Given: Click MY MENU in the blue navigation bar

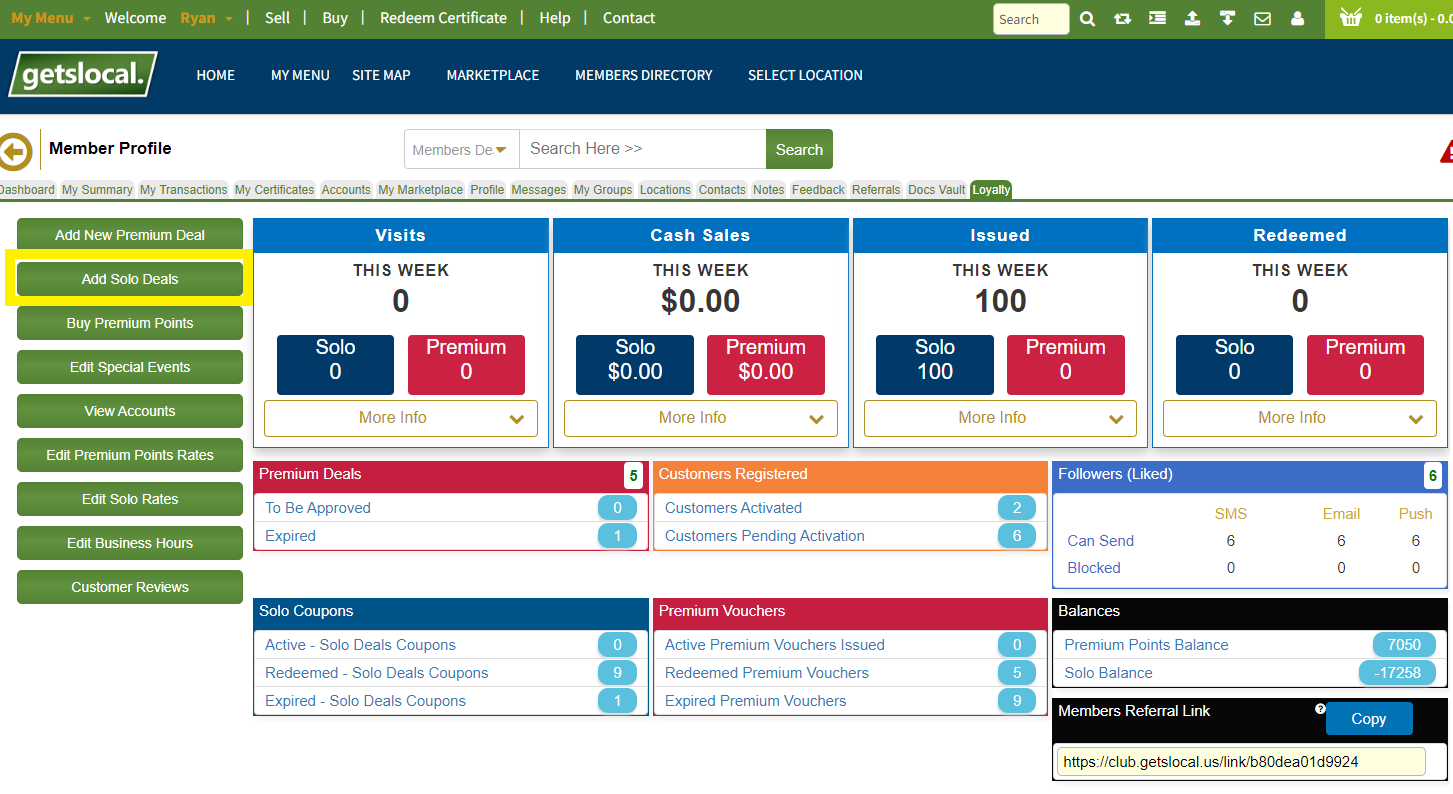Looking at the screenshot, I should point(300,75).
